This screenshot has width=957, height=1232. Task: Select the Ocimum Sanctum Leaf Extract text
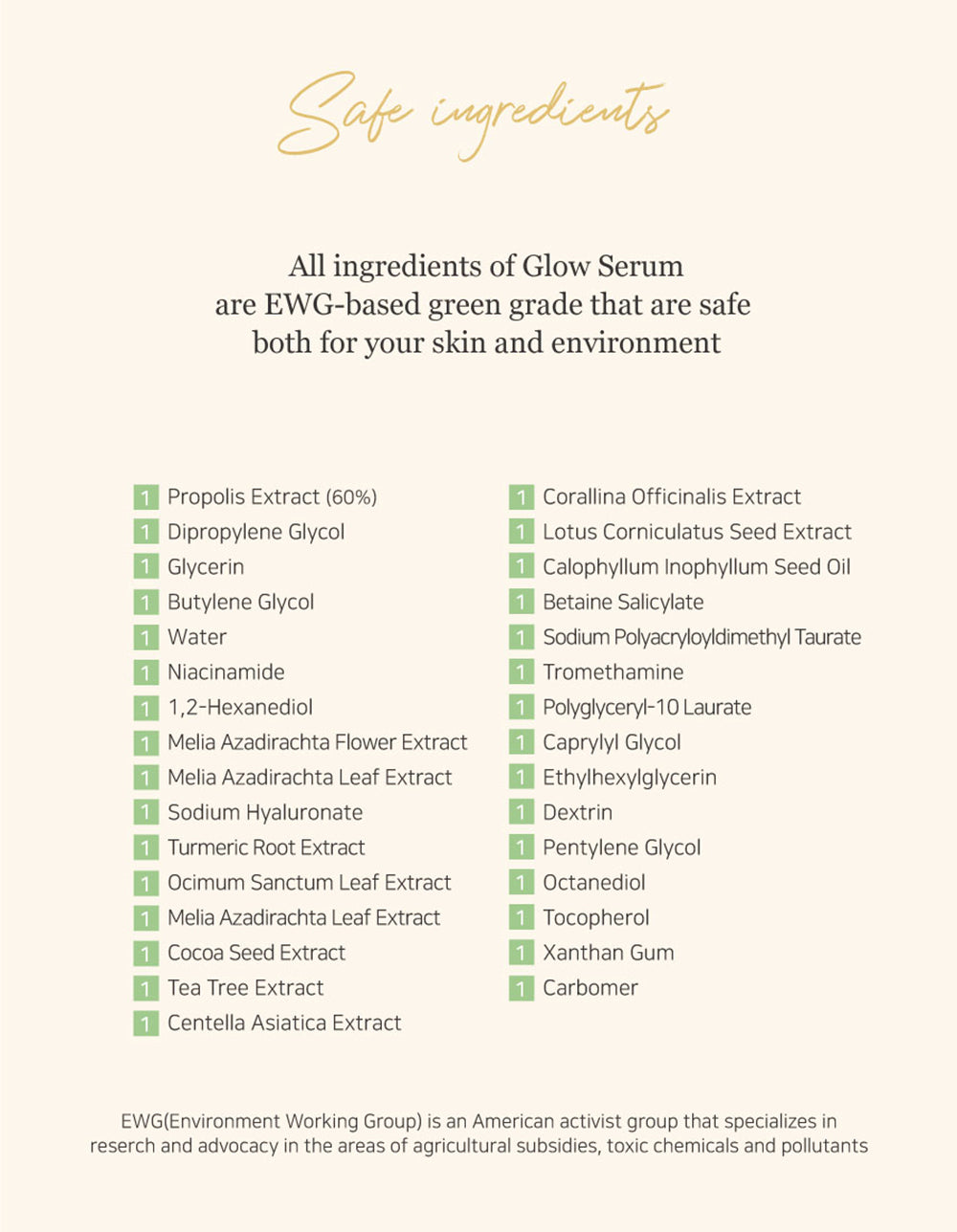click(309, 883)
